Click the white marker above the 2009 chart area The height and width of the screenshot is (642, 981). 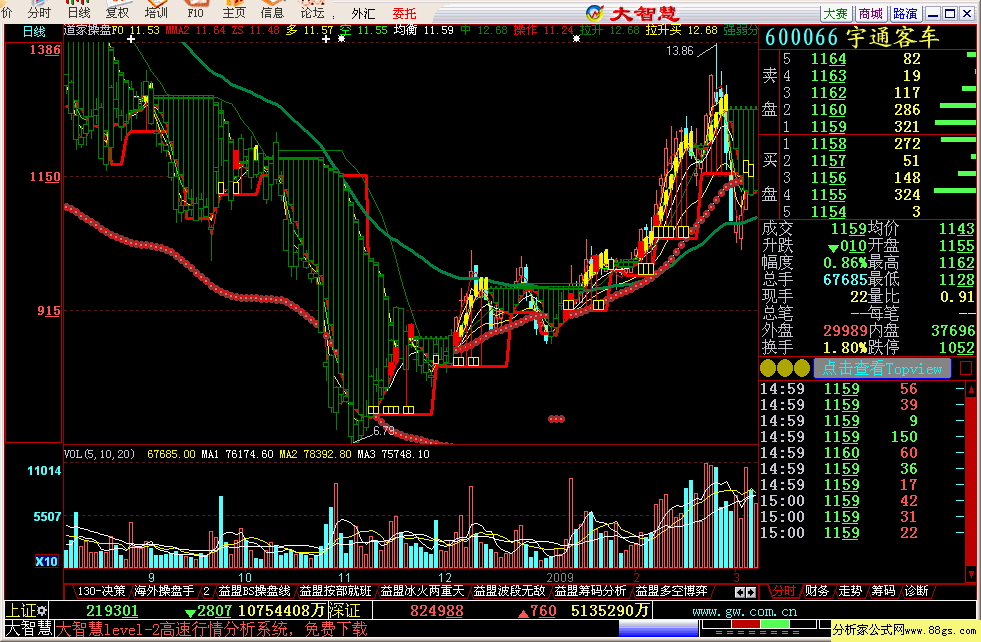576,39
